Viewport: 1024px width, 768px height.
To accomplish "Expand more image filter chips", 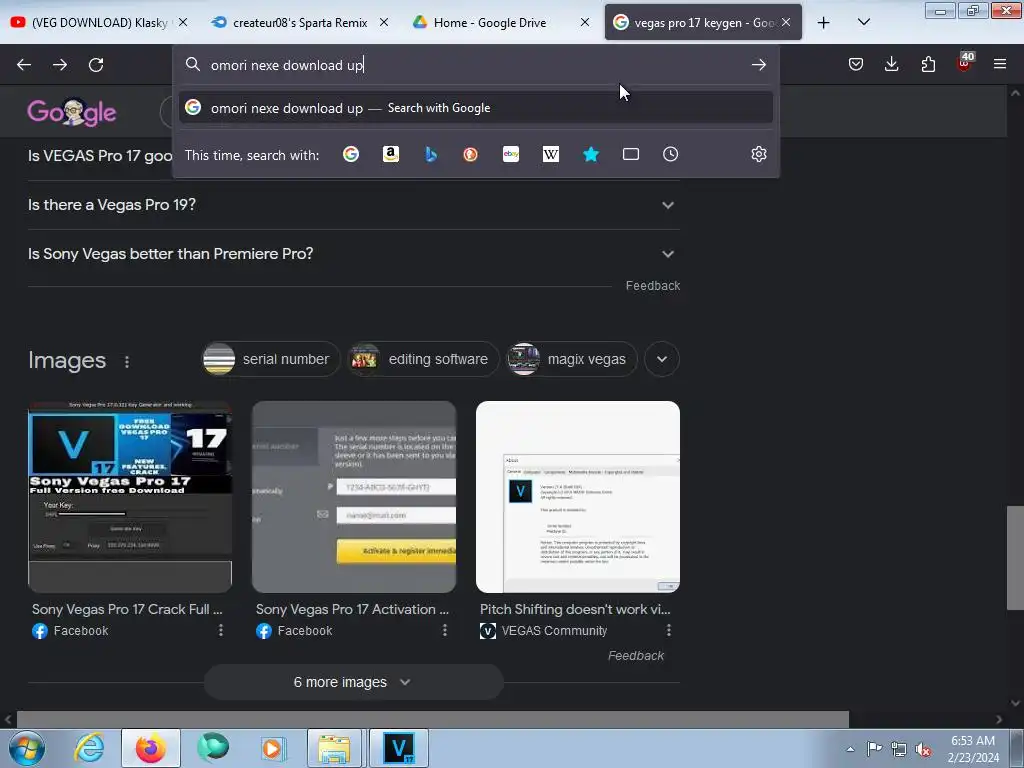I will point(662,359).
